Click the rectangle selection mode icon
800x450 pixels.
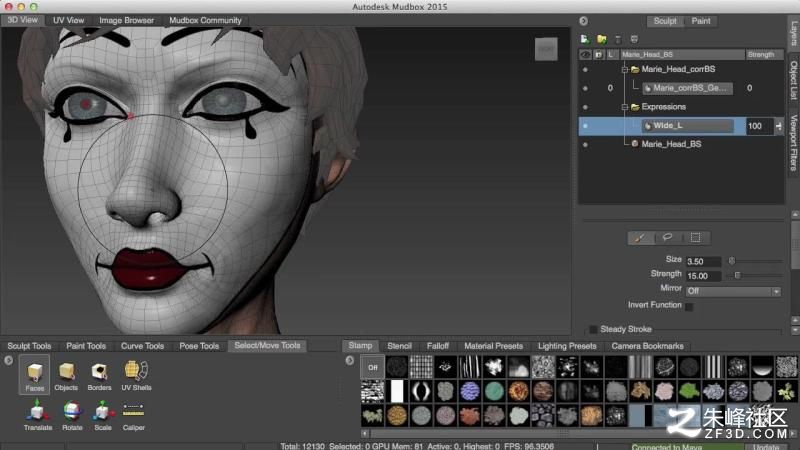[695, 238]
